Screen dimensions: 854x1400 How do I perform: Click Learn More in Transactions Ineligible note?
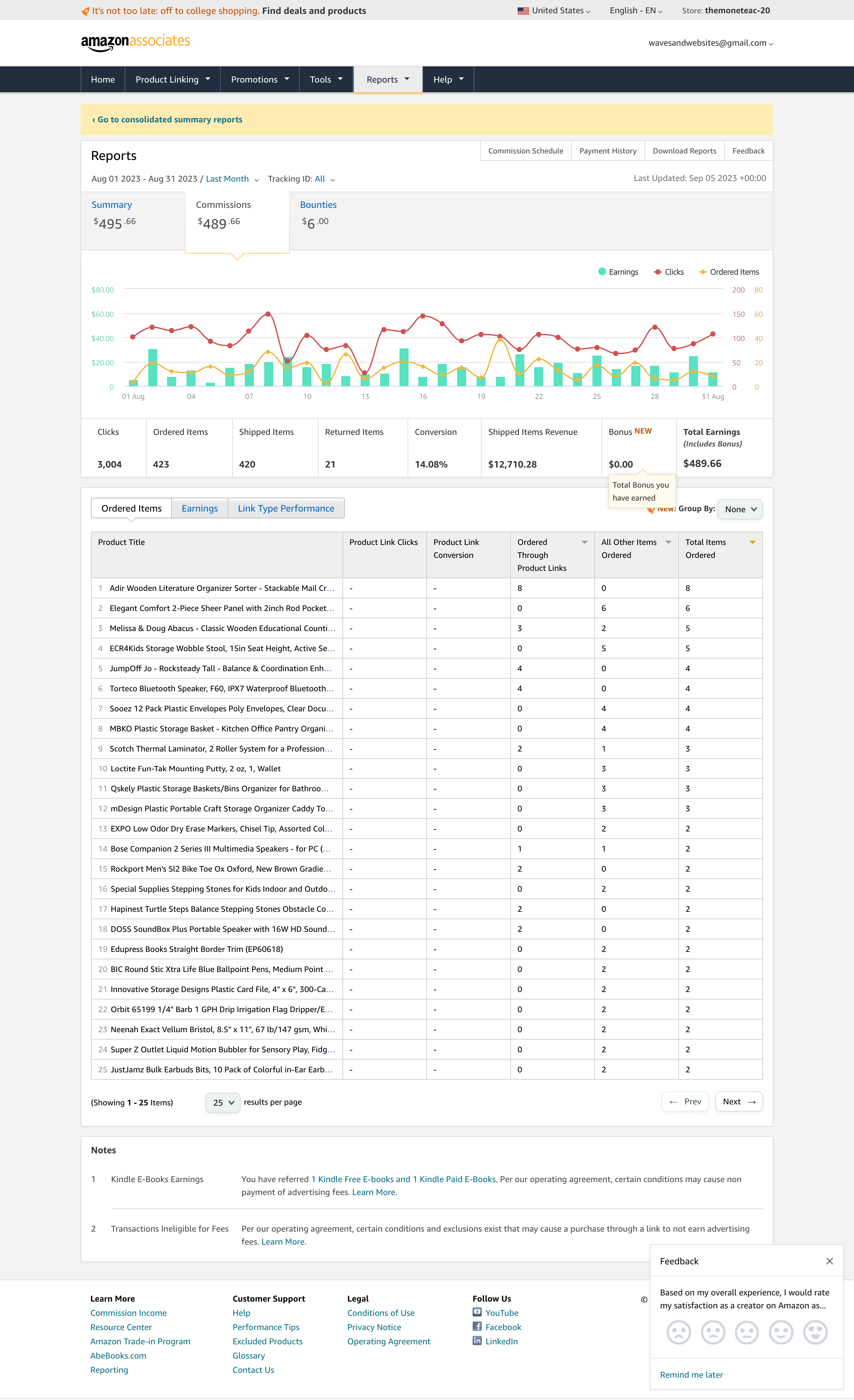point(282,1241)
